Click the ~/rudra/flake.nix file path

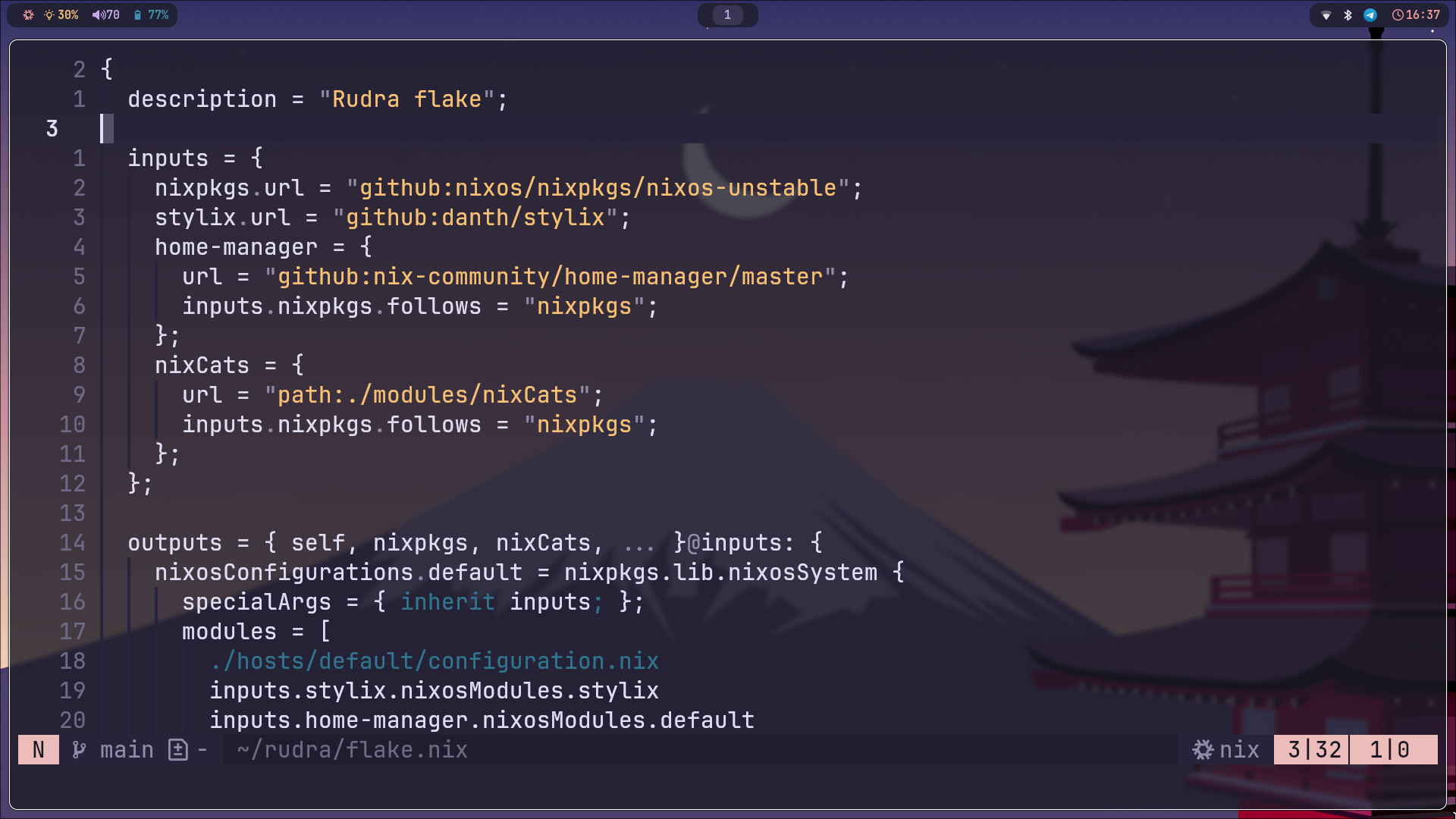352,750
